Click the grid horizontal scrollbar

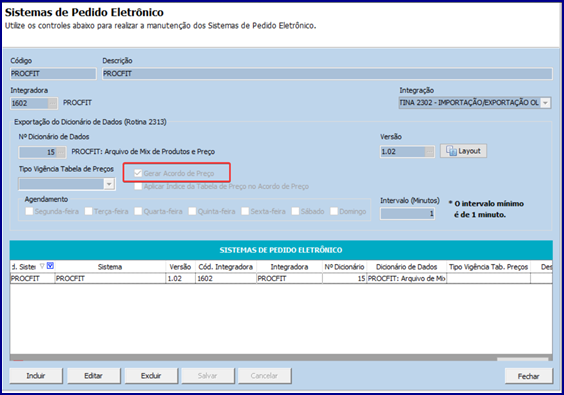tap(281, 358)
